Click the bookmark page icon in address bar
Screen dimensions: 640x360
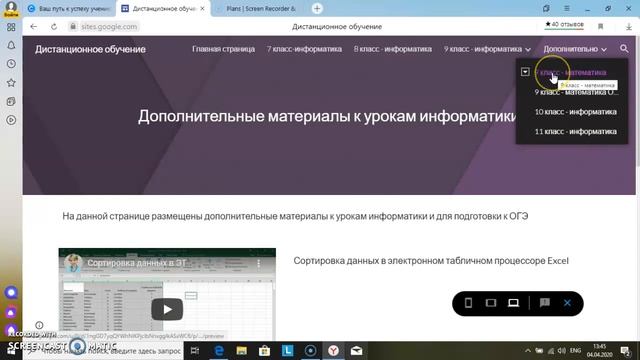pyautogui.click(x=600, y=27)
